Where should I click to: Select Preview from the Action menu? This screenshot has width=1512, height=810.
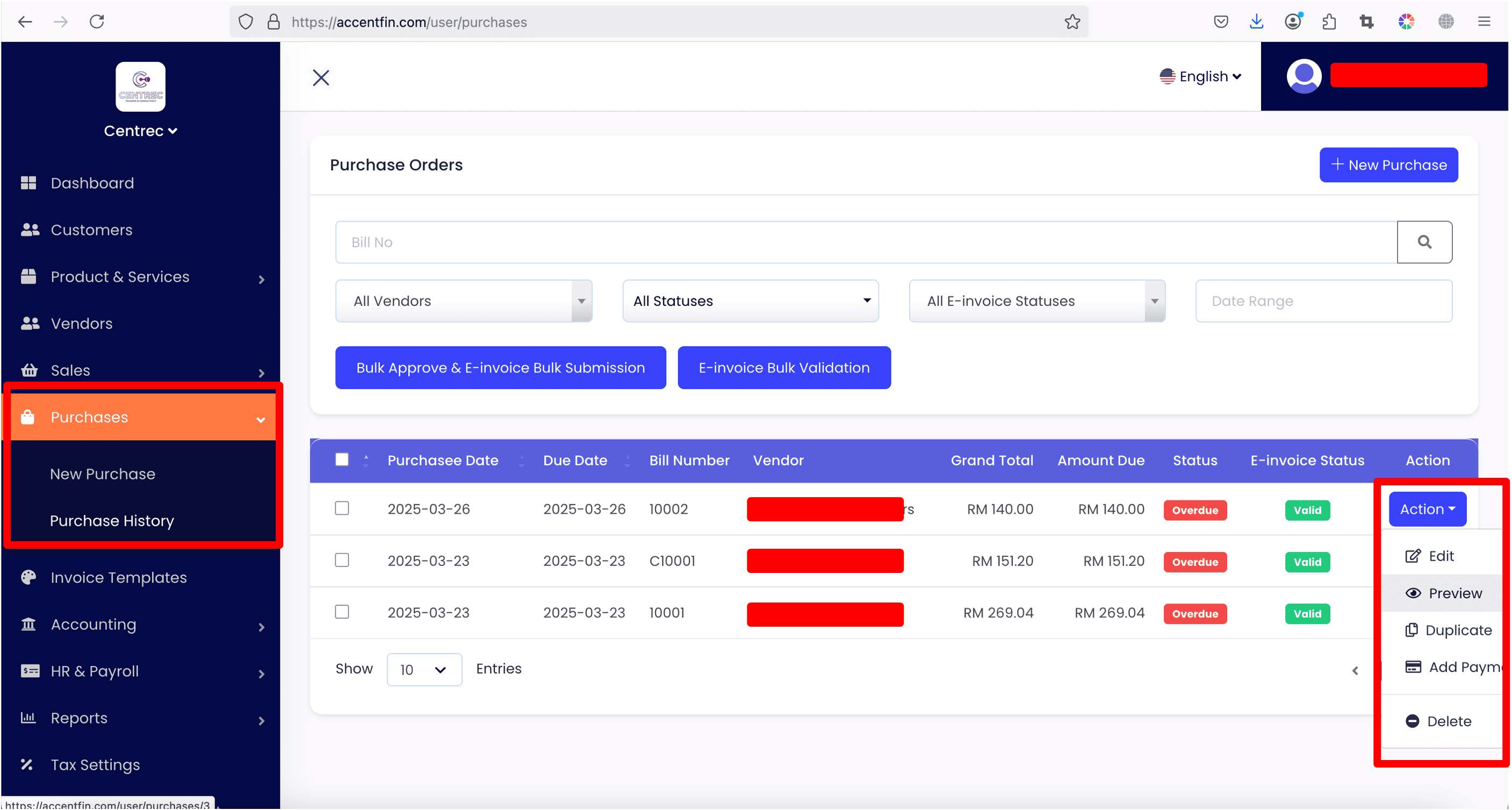point(1444,593)
